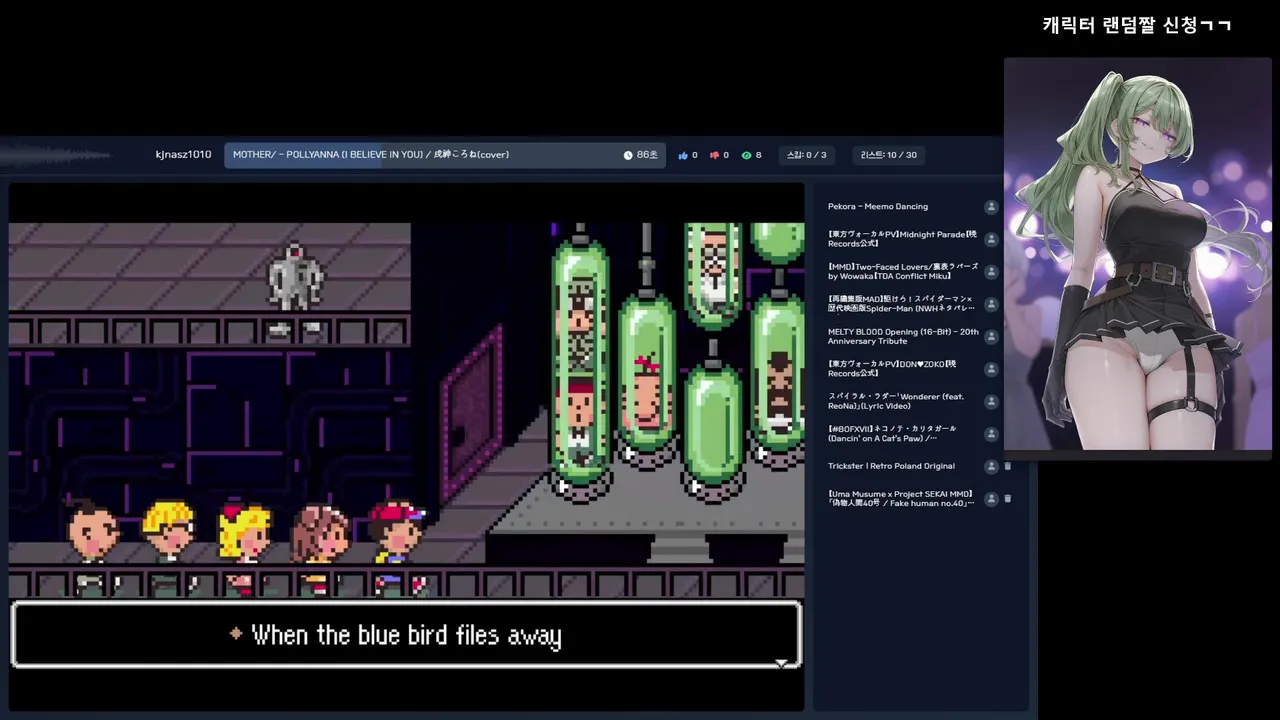Click the 리스트: 10 / 30 list counter

pos(889,155)
